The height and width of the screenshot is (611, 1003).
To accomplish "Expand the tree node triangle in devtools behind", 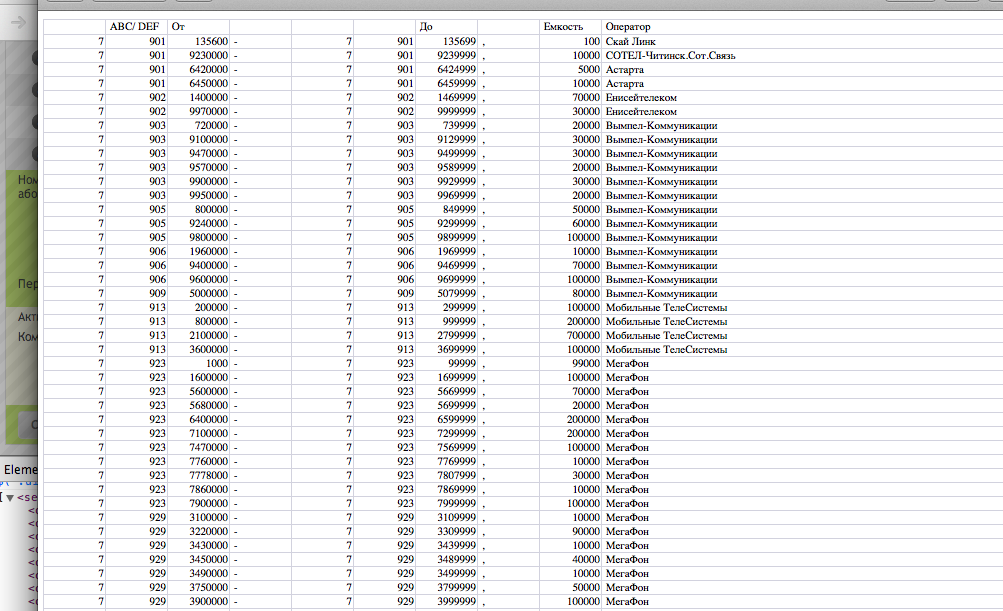I will 10,498.
